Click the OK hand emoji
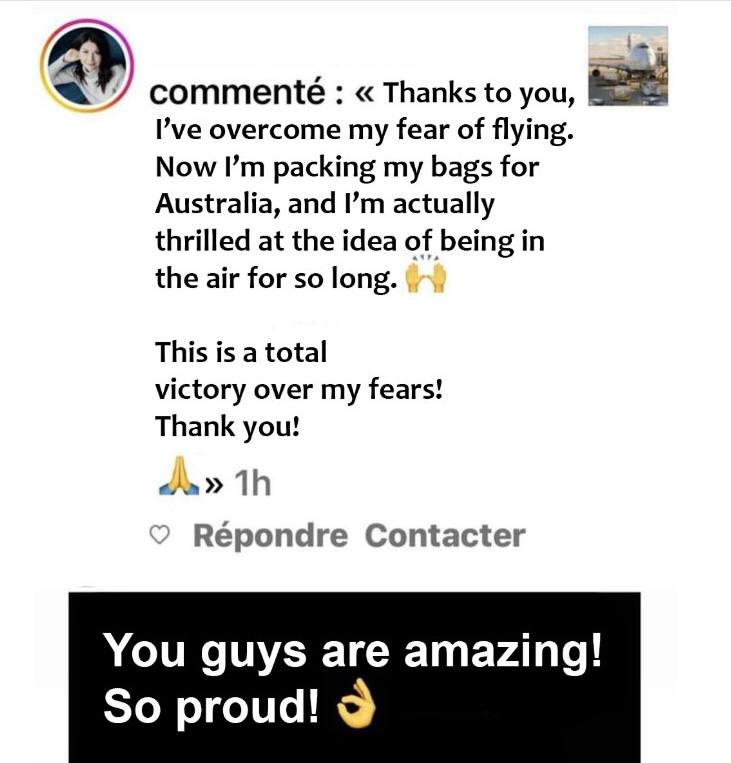Image resolution: width=731 pixels, height=763 pixels. click(x=355, y=707)
